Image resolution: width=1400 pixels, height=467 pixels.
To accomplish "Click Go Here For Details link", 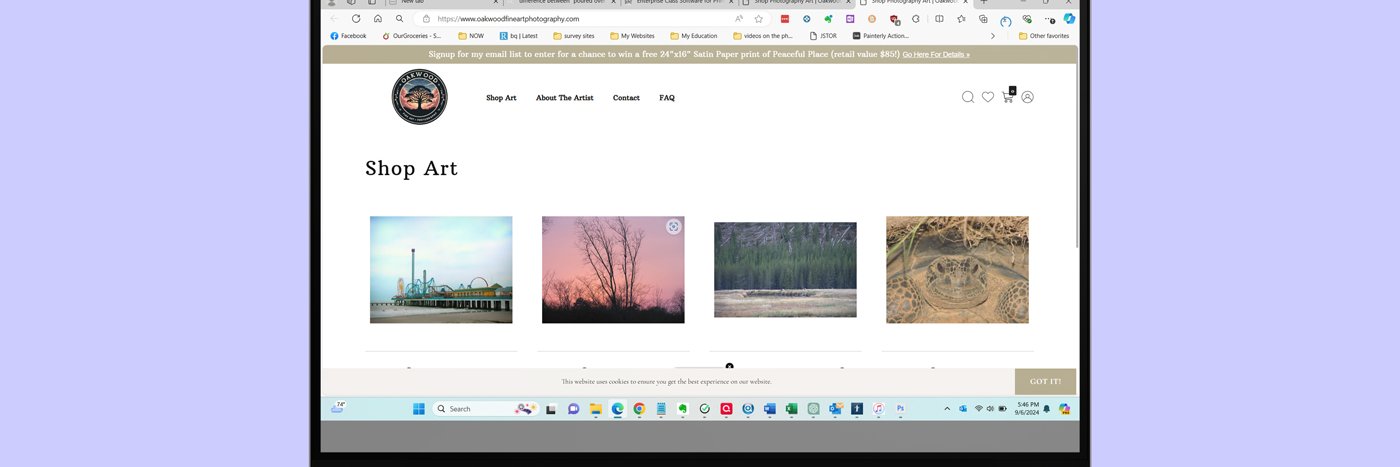I will point(936,54).
